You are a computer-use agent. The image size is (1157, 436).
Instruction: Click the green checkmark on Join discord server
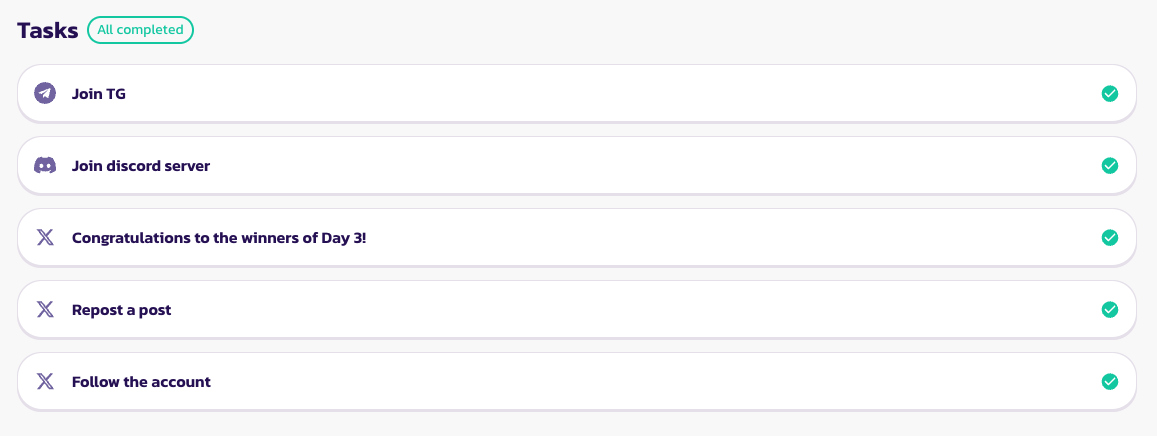point(1109,166)
